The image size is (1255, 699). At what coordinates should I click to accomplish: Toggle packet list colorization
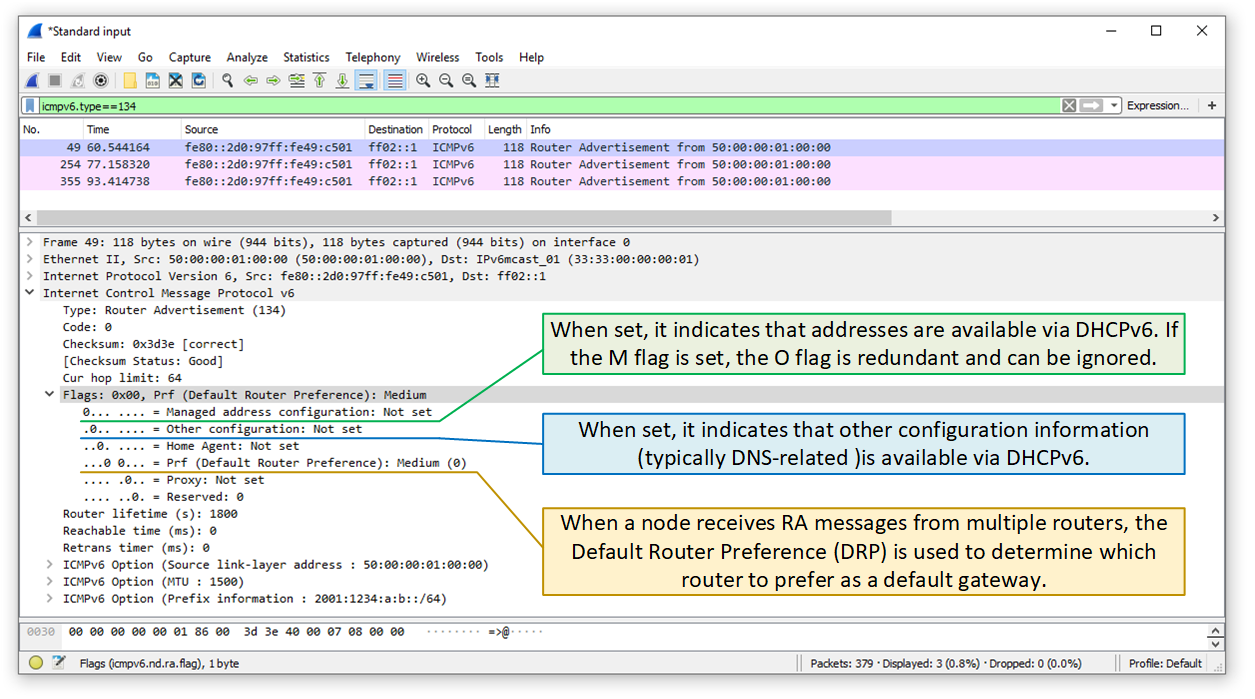[393, 80]
